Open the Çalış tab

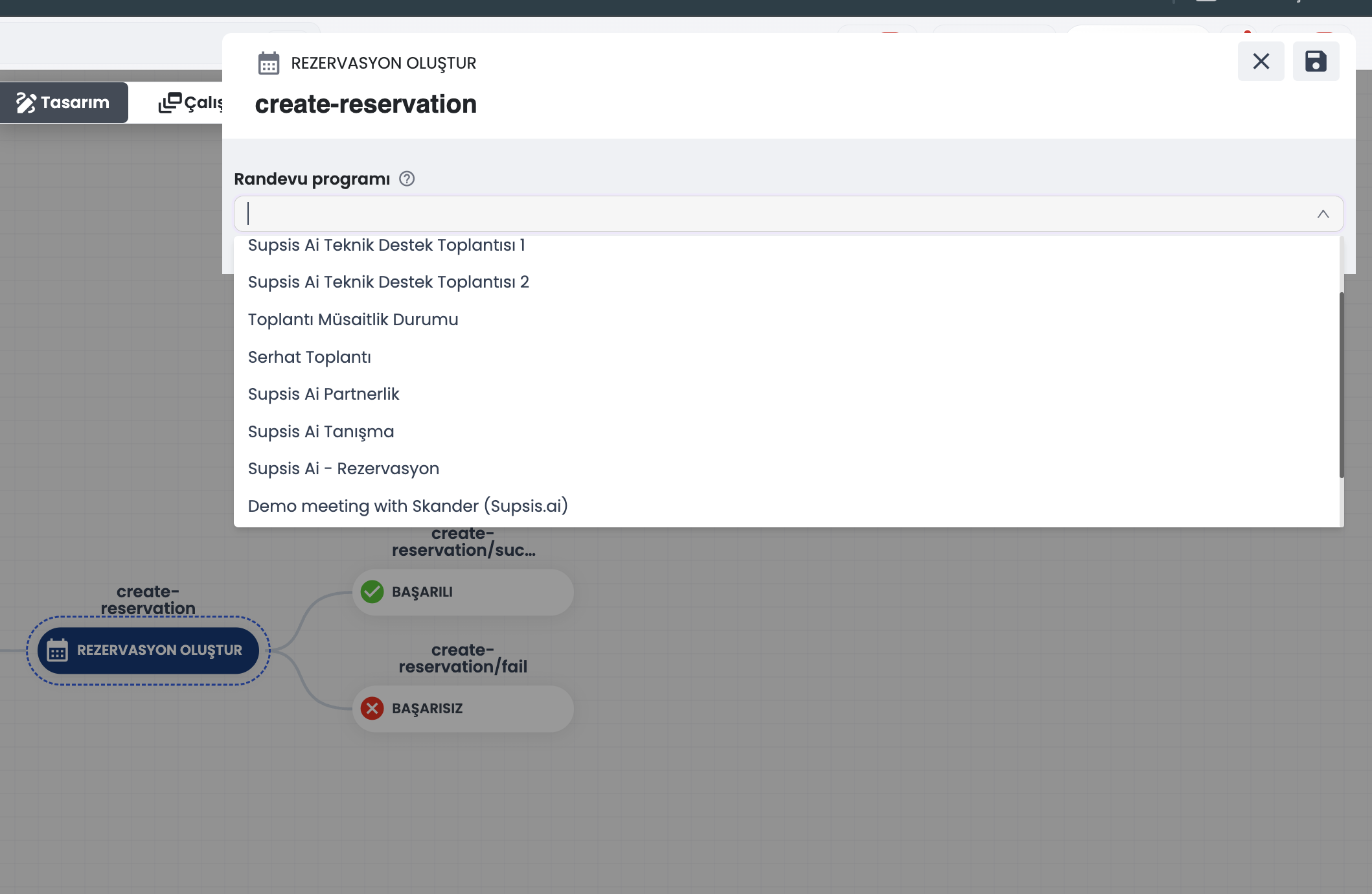pyautogui.click(x=190, y=102)
